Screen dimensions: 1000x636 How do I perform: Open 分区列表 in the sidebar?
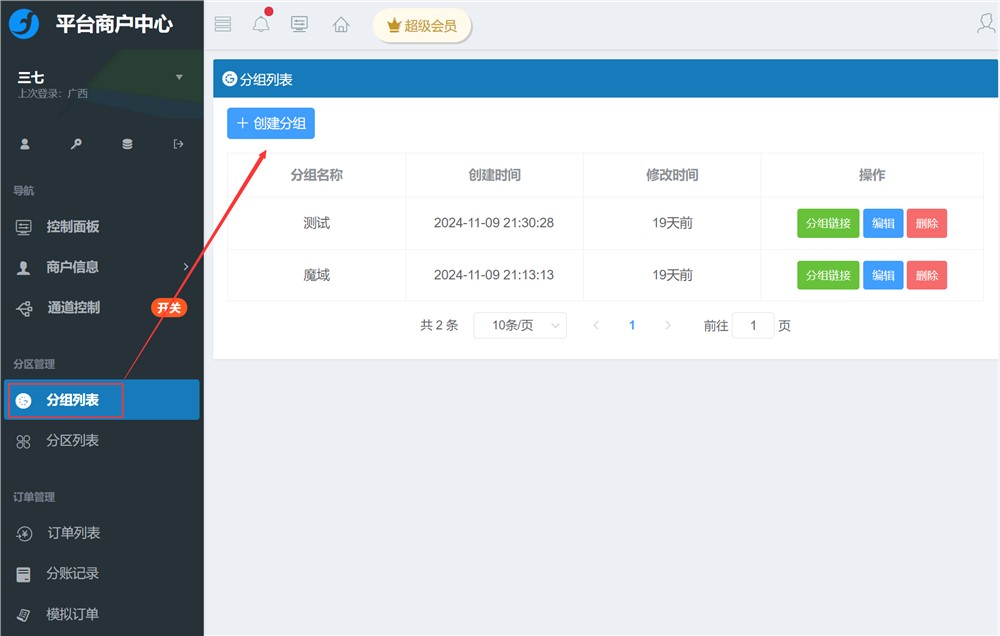point(72,441)
